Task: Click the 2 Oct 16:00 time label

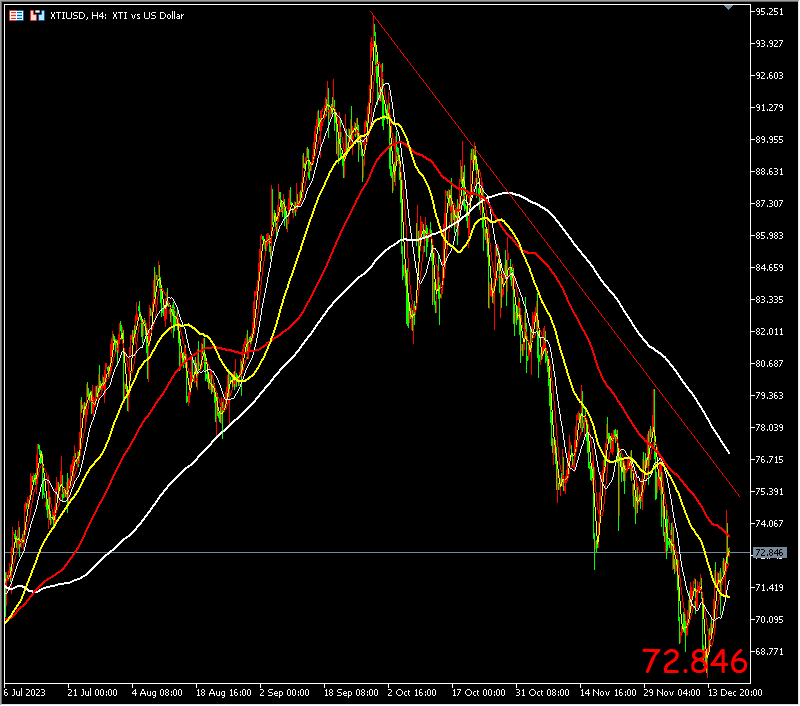Action: pyautogui.click(x=412, y=693)
